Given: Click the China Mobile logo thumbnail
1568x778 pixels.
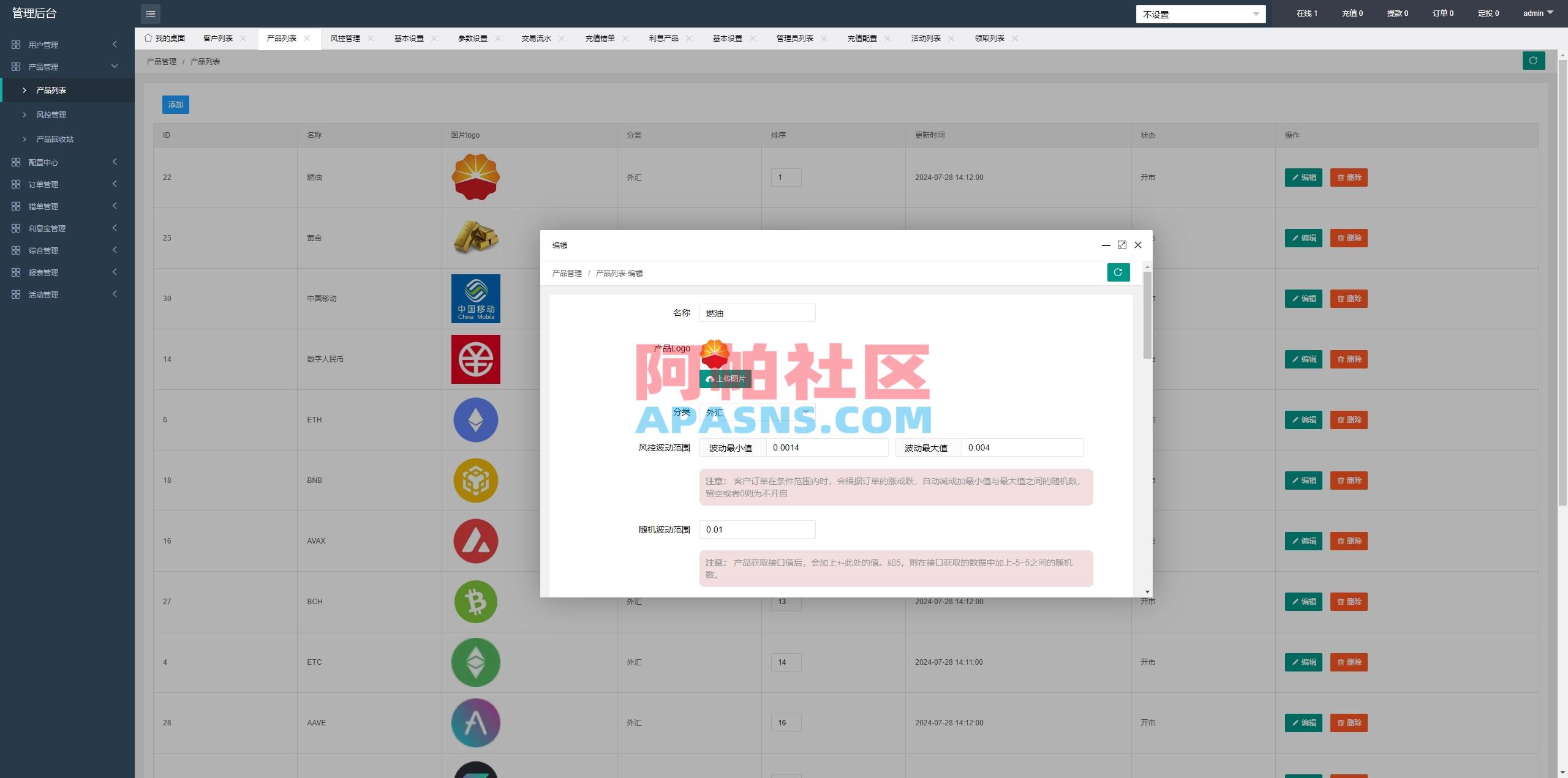Looking at the screenshot, I should point(475,298).
